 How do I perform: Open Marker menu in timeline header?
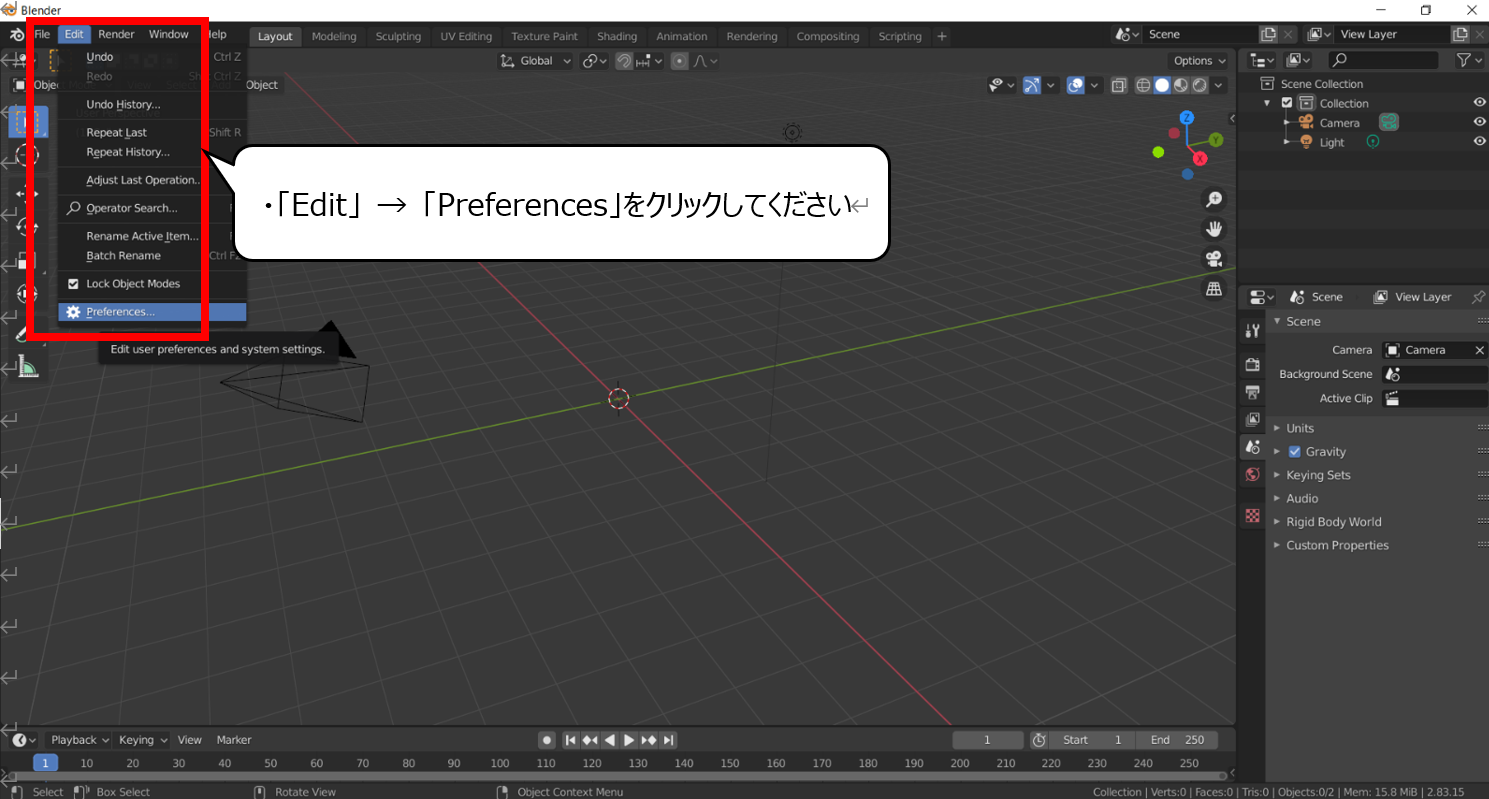(x=234, y=740)
